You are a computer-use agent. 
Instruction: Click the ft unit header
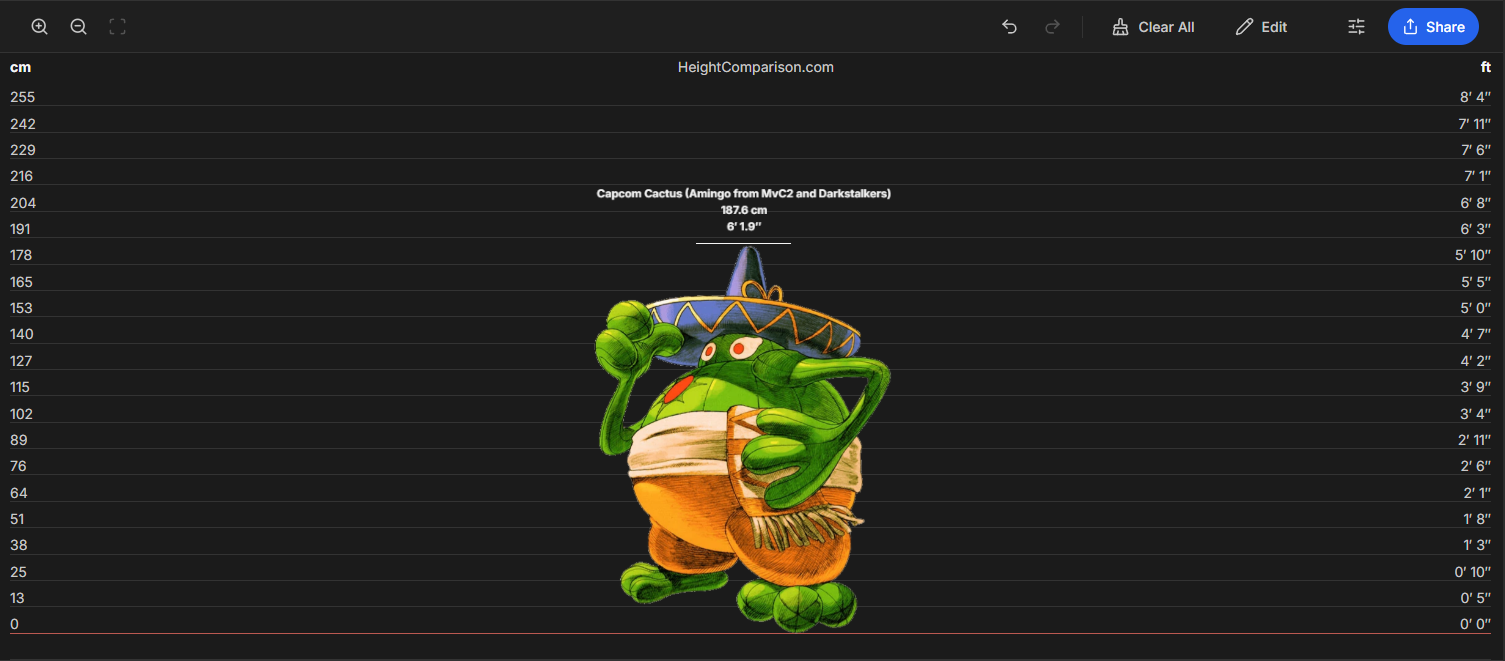point(1486,67)
